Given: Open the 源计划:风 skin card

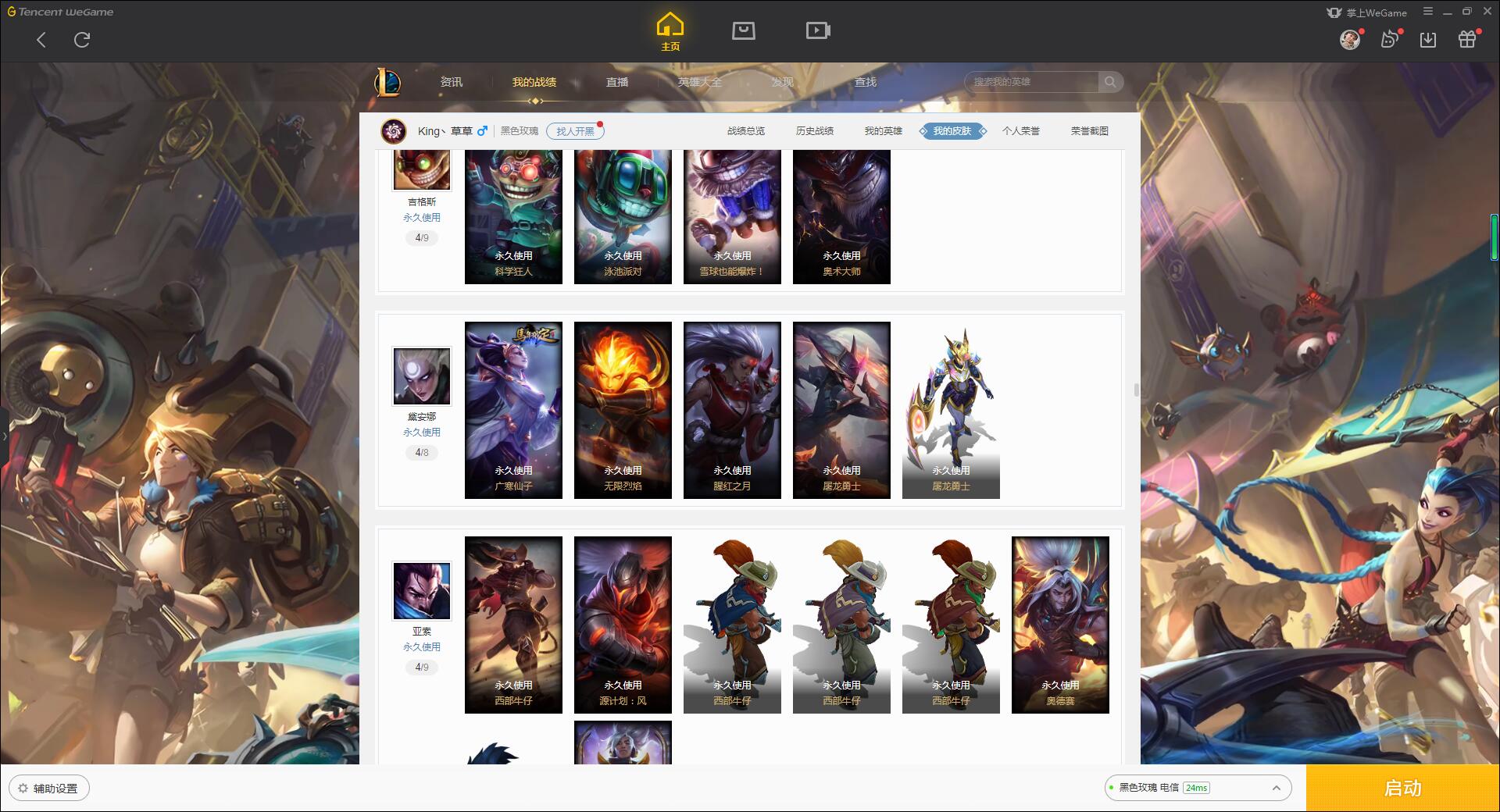Looking at the screenshot, I should pos(623,625).
